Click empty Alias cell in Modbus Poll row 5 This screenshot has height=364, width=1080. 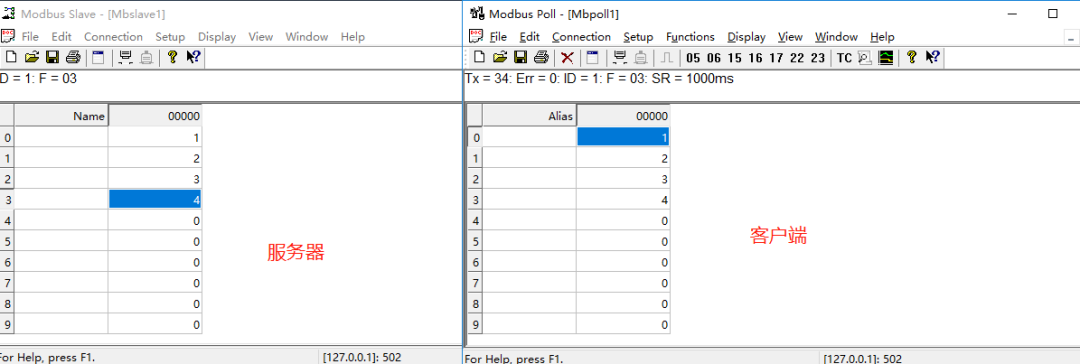point(530,241)
